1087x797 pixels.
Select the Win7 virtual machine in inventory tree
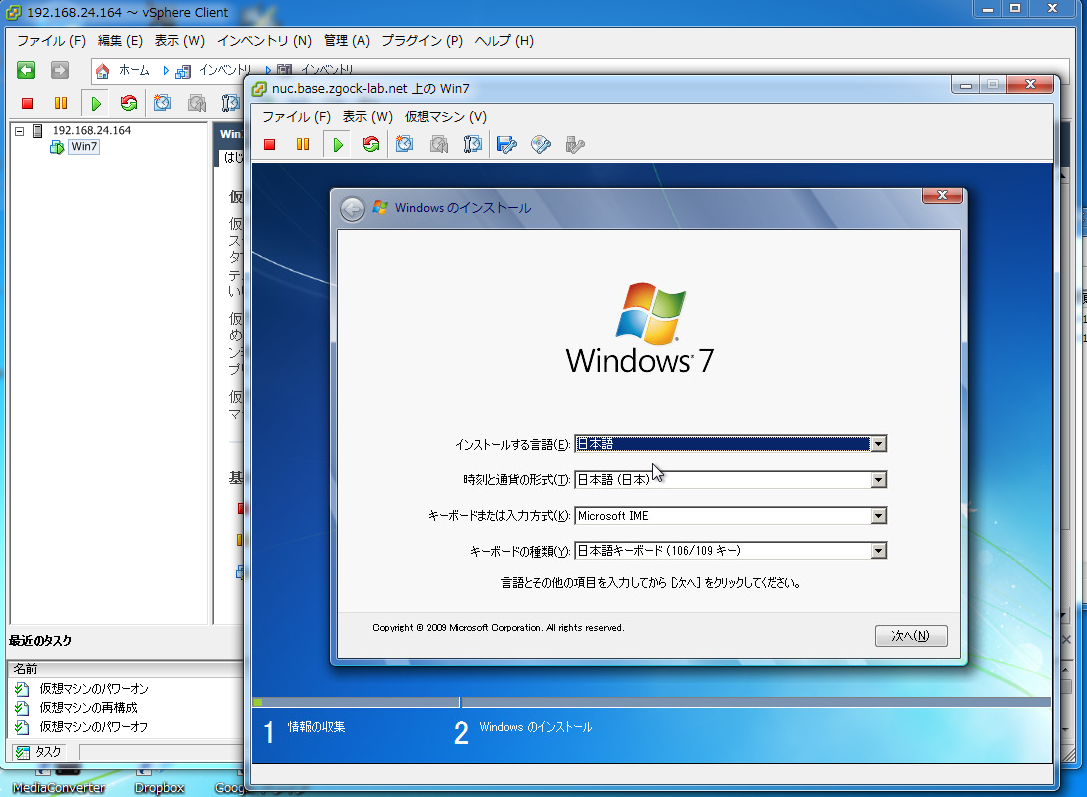(84, 147)
